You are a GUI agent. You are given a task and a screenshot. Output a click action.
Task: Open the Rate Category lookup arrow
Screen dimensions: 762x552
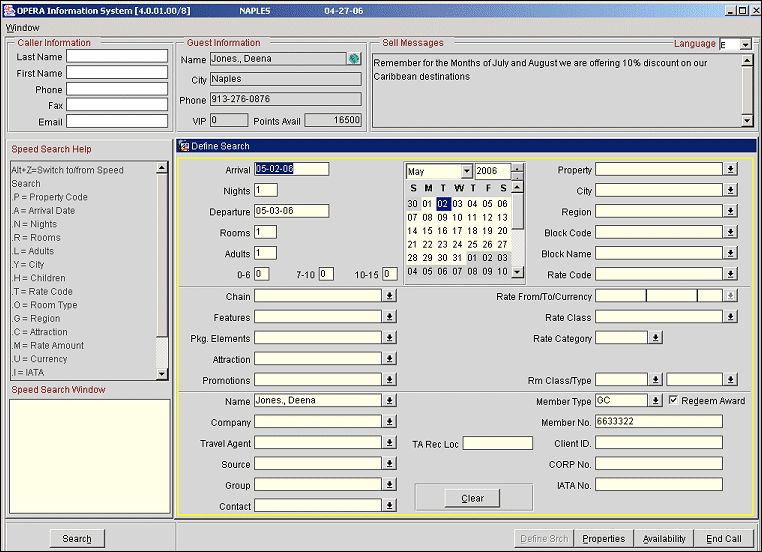tap(655, 338)
